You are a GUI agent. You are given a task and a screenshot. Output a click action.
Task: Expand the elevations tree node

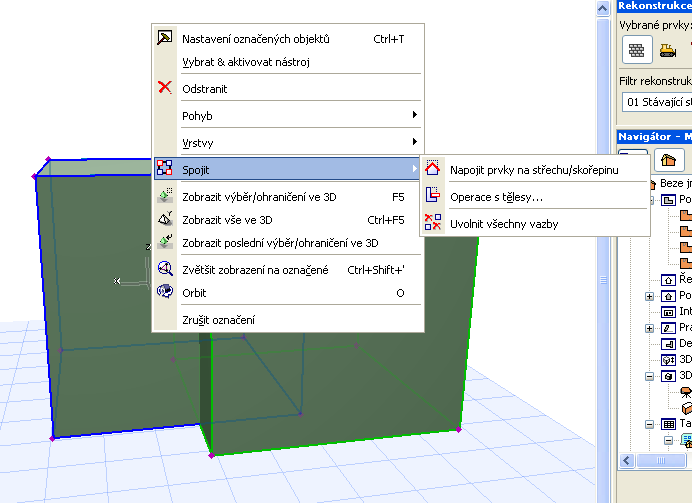(x=649, y=296)
